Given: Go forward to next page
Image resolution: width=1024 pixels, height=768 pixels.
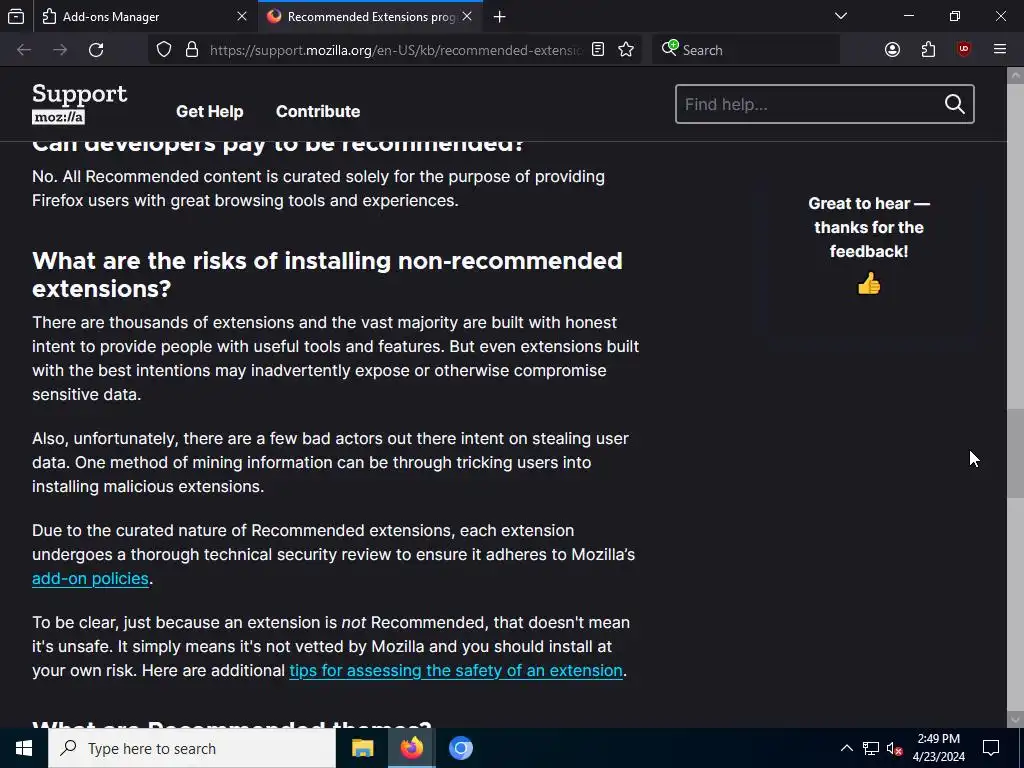Looking at the screenshot, I should 60,50.
